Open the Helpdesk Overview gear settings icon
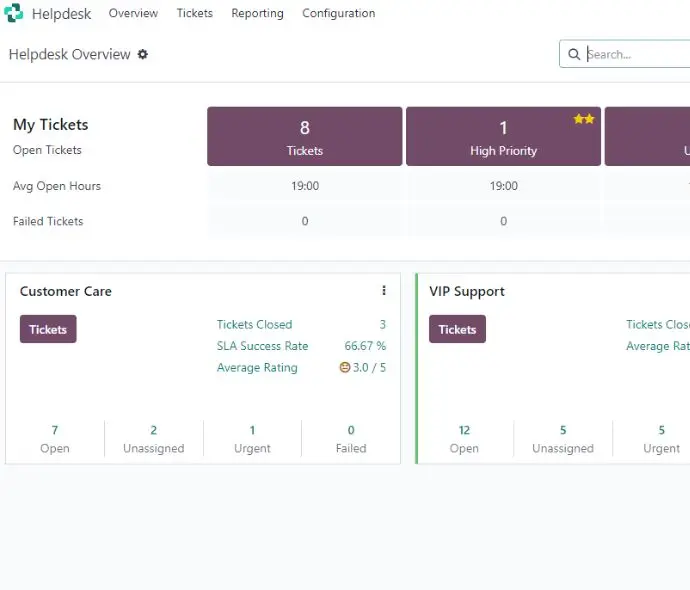Viewport: 690px width, 590px height. (143, 54)
